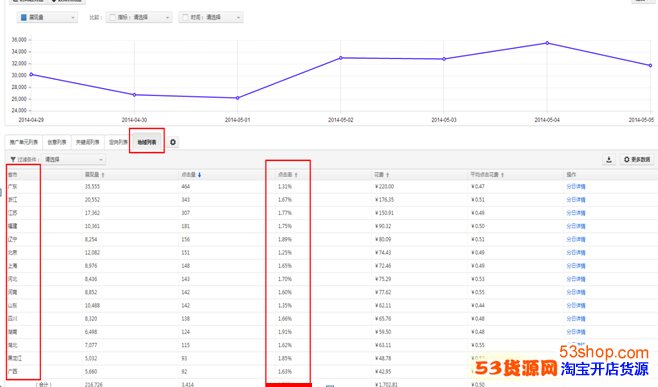Viewport: 658px width, 387px height.
Task: Open 分日详情 link for 山东 row
Action: point(576,306)
